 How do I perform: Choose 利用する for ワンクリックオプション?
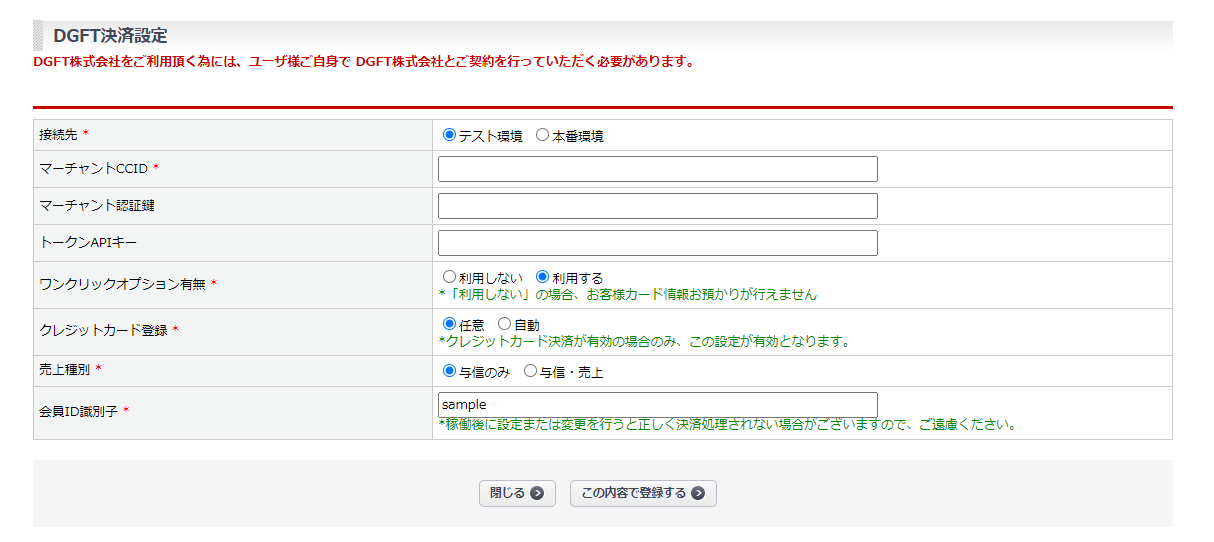pyautogui.click(x=542, y=277)
